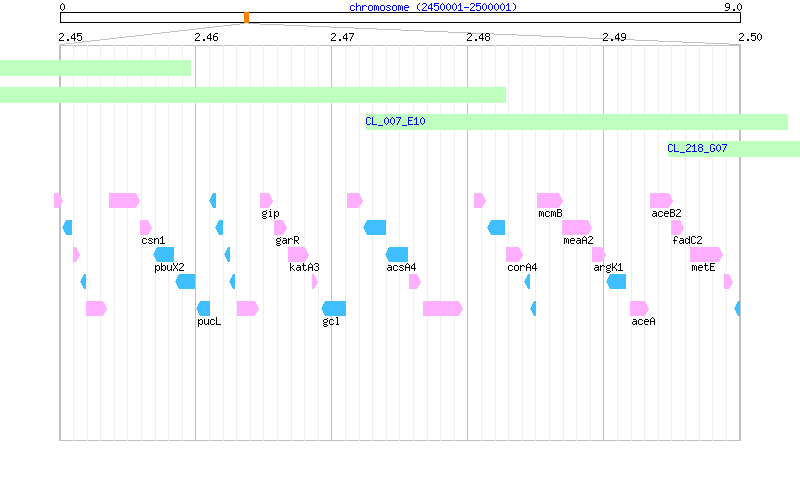The height and width of the screenshot is (500, 800).
Task: Click the argK1 gene label
Action: tap(608, 267)
